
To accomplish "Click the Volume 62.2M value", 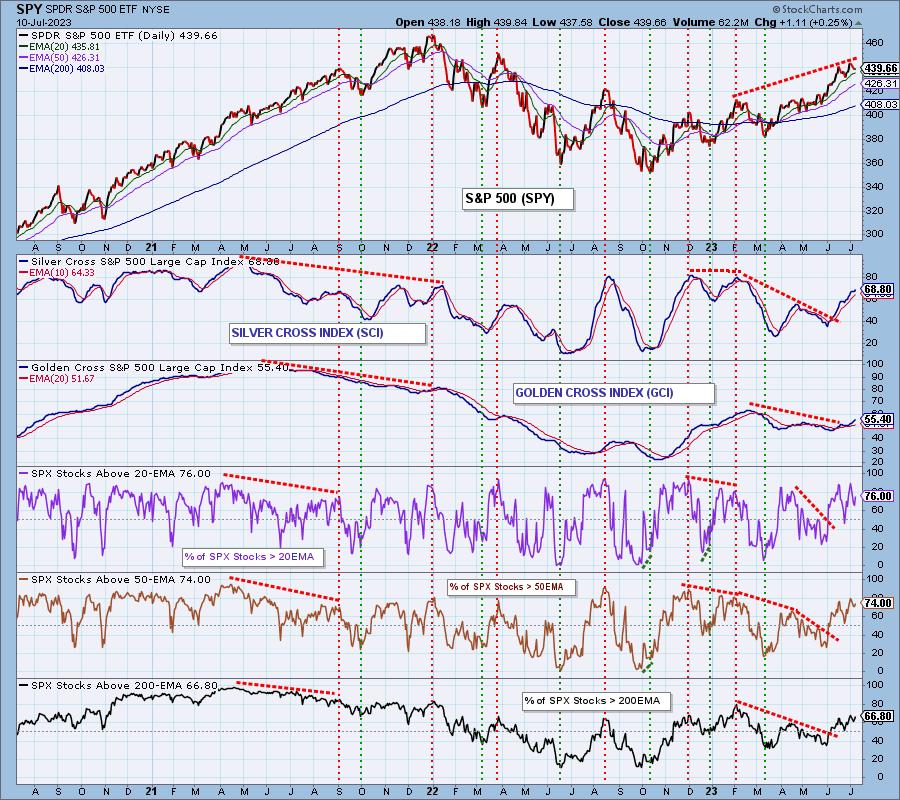I will click(709, 22).
